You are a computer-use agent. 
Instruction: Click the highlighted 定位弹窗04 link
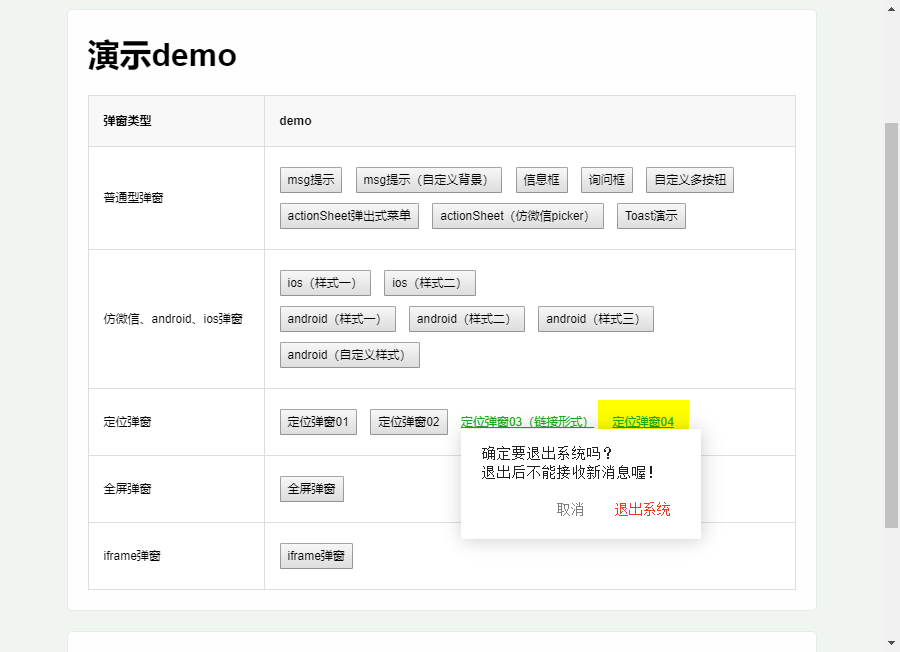[643, 422]
